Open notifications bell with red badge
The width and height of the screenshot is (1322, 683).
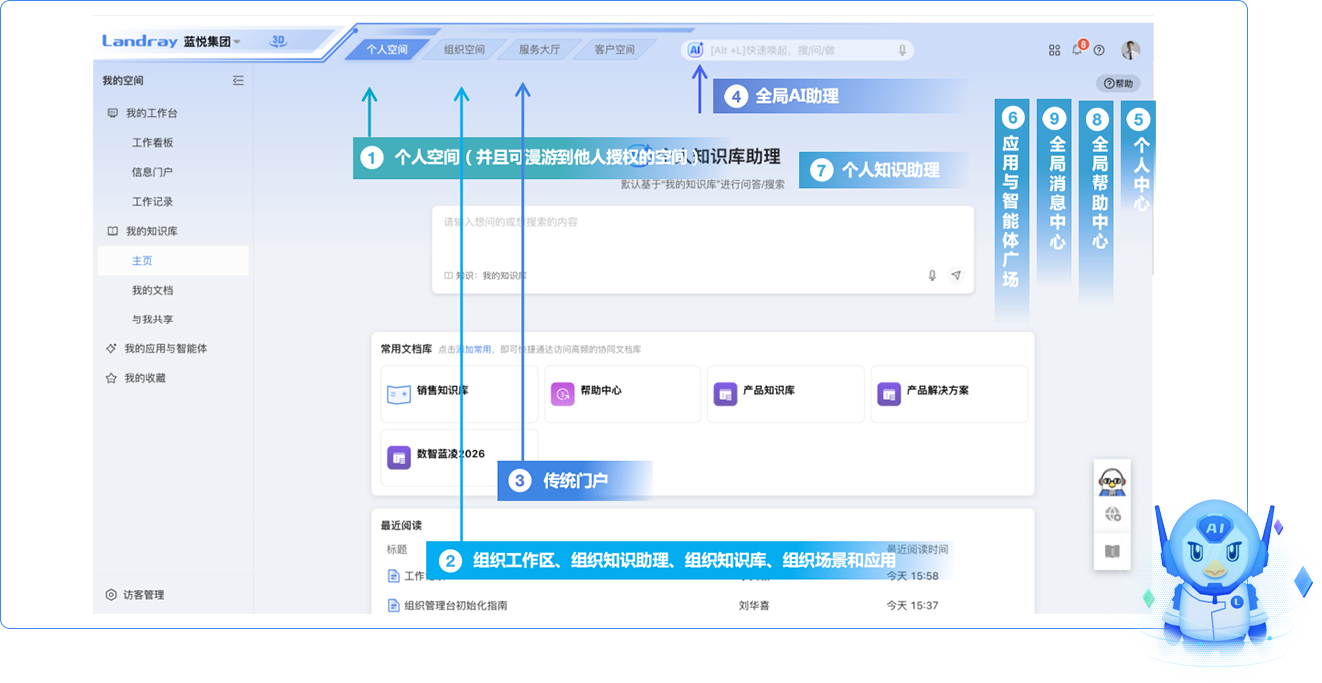coord(1077,49)
